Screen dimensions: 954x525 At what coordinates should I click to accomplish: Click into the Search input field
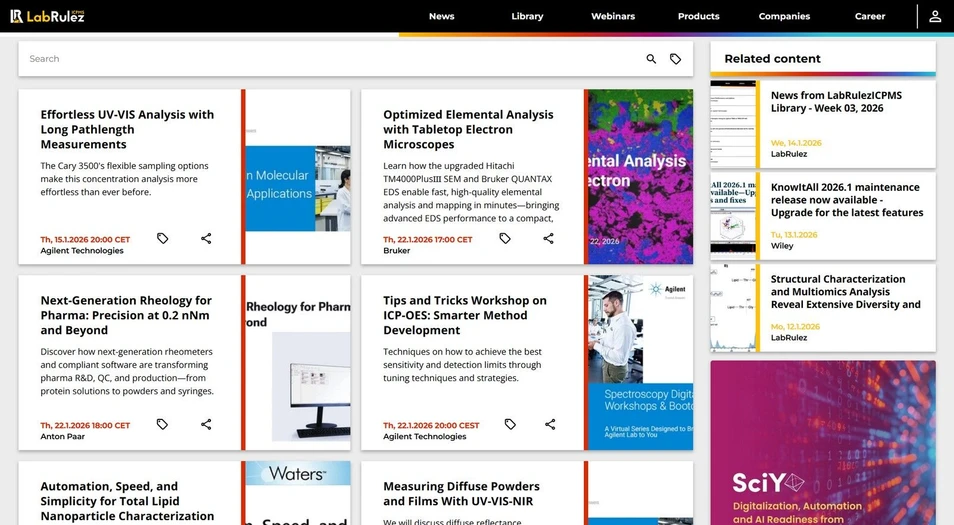coord(320,59)
